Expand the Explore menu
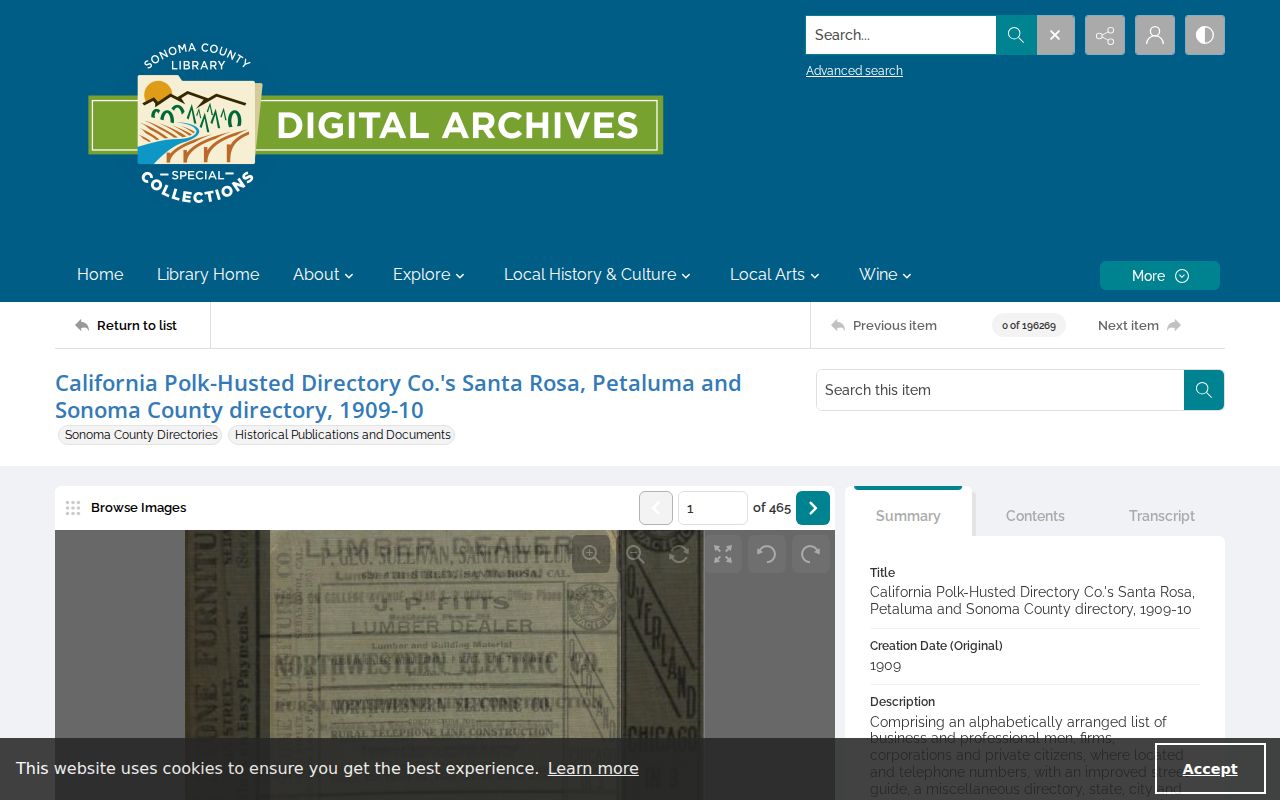1280x800 pixels. click(429, 275)
